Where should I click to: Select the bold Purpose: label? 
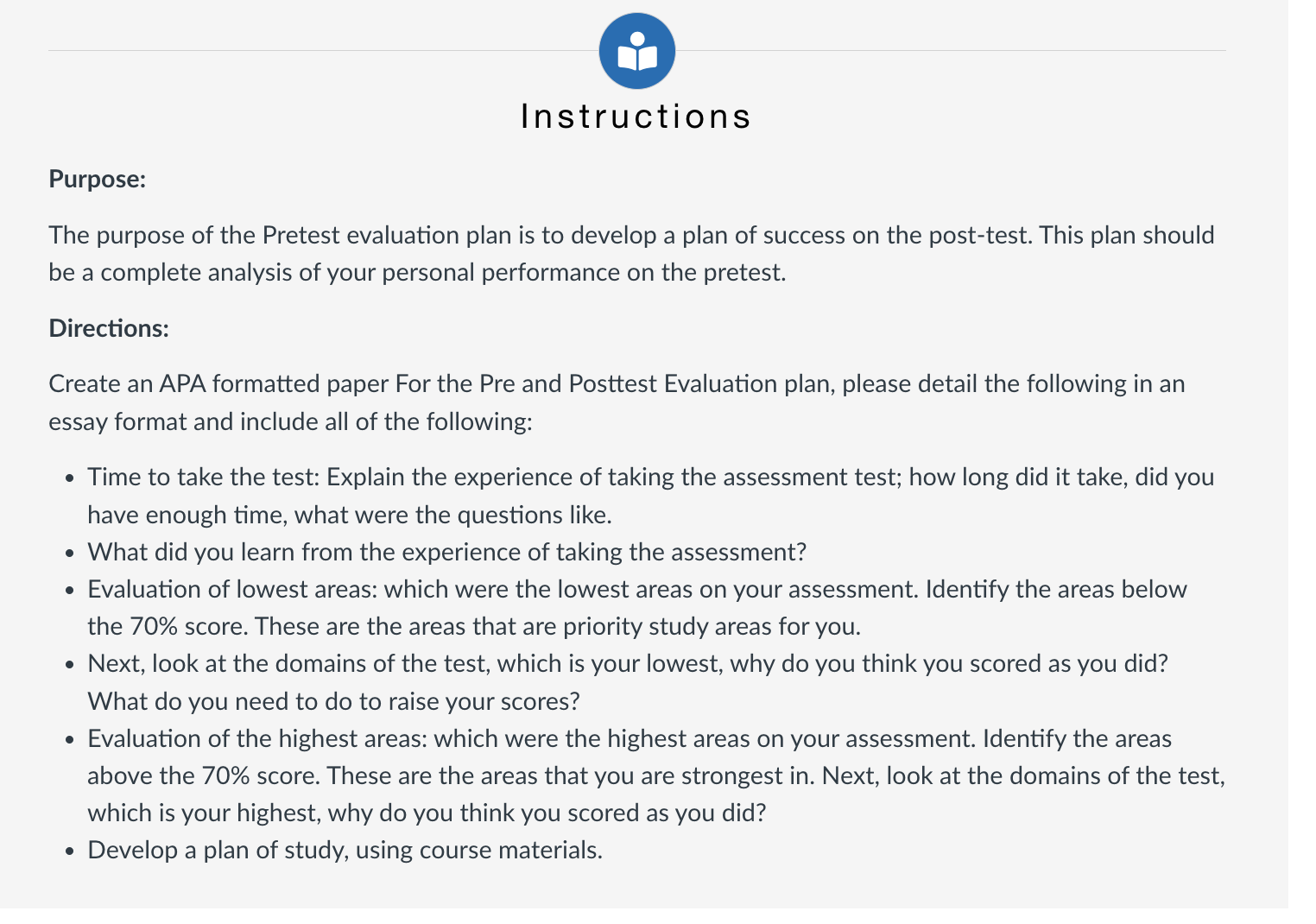98,179
